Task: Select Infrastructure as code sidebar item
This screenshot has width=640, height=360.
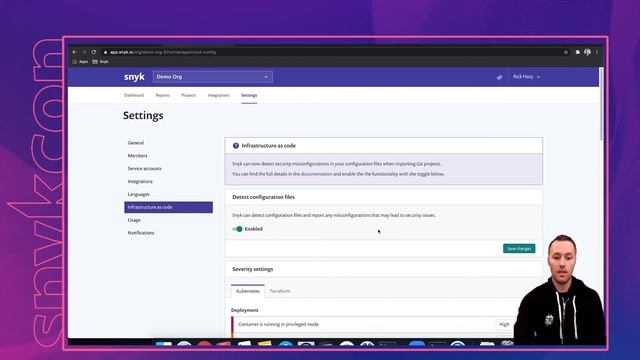Action: (169, 207)
